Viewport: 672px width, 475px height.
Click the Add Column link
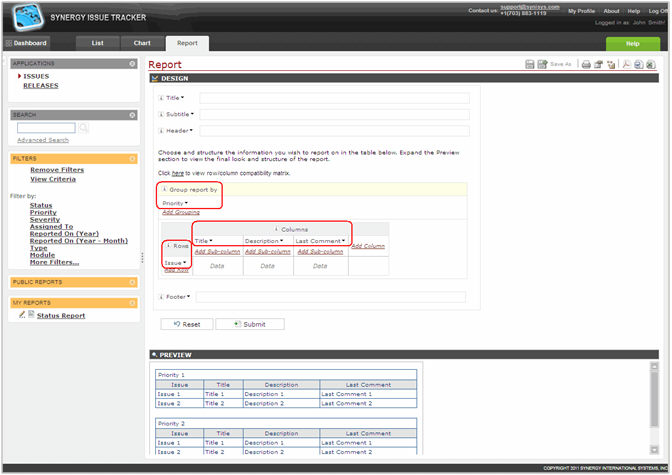pyautogui.click(x=368, y=246)
